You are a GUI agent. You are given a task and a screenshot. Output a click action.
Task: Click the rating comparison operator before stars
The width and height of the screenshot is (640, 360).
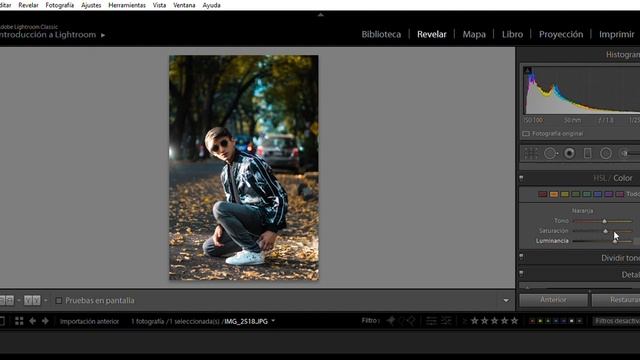(464, 321)
